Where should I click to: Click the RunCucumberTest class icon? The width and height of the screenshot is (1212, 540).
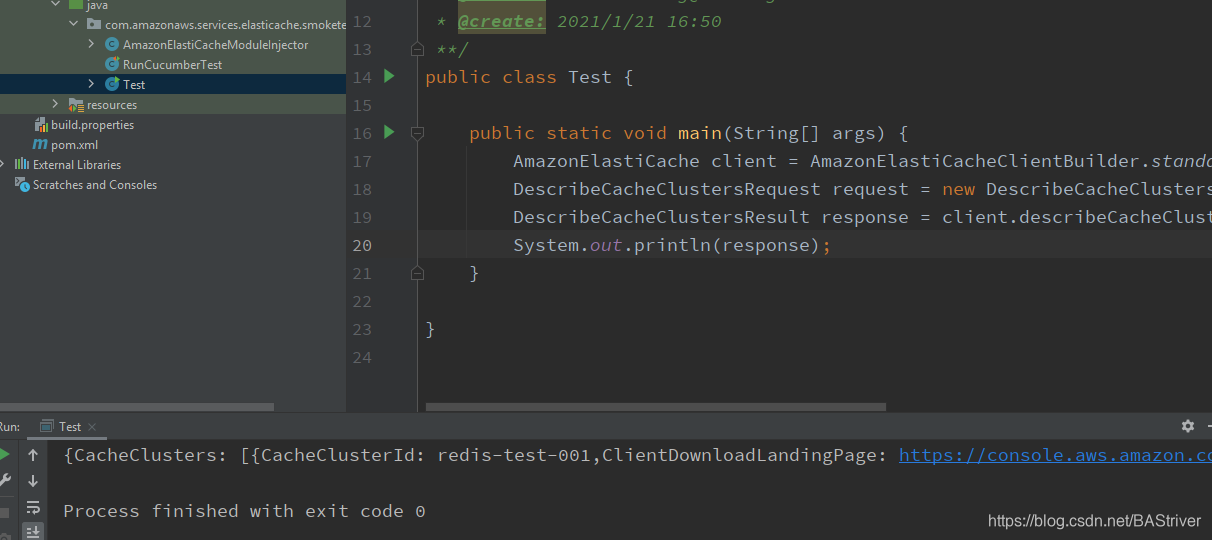point(112,64)
